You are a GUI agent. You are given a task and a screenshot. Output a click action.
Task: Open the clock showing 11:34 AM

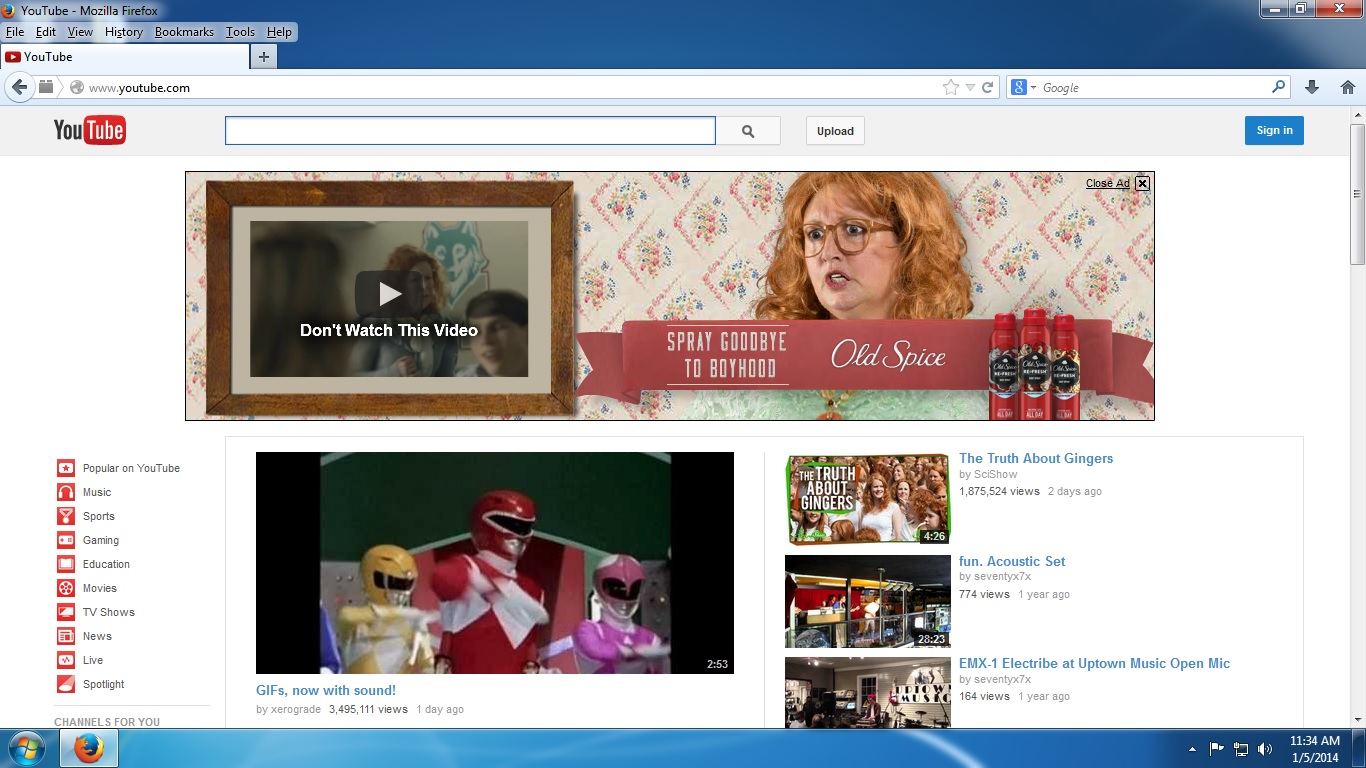(x=1314, y=748)
